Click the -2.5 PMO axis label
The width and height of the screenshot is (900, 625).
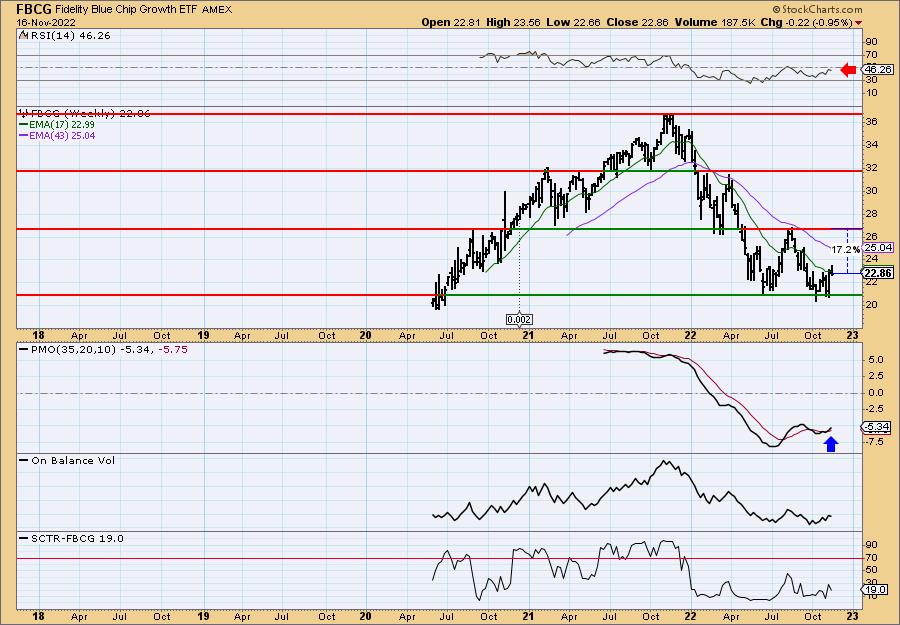click(x=875, y=409)
